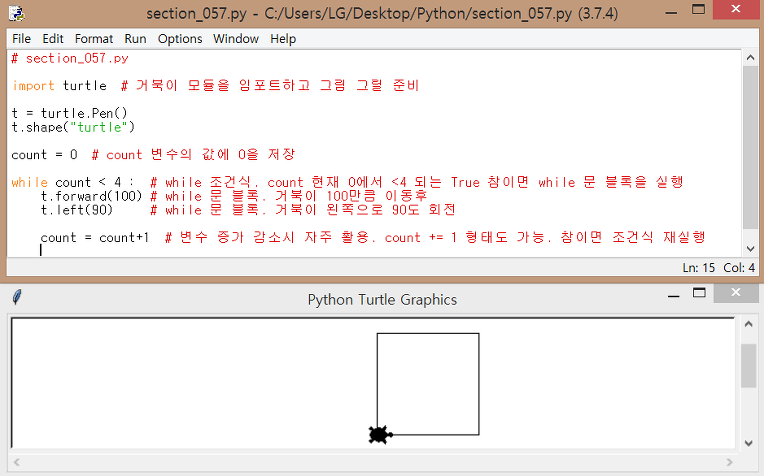
Task: Open the Edit menu
Action: [x=53, y=38]
